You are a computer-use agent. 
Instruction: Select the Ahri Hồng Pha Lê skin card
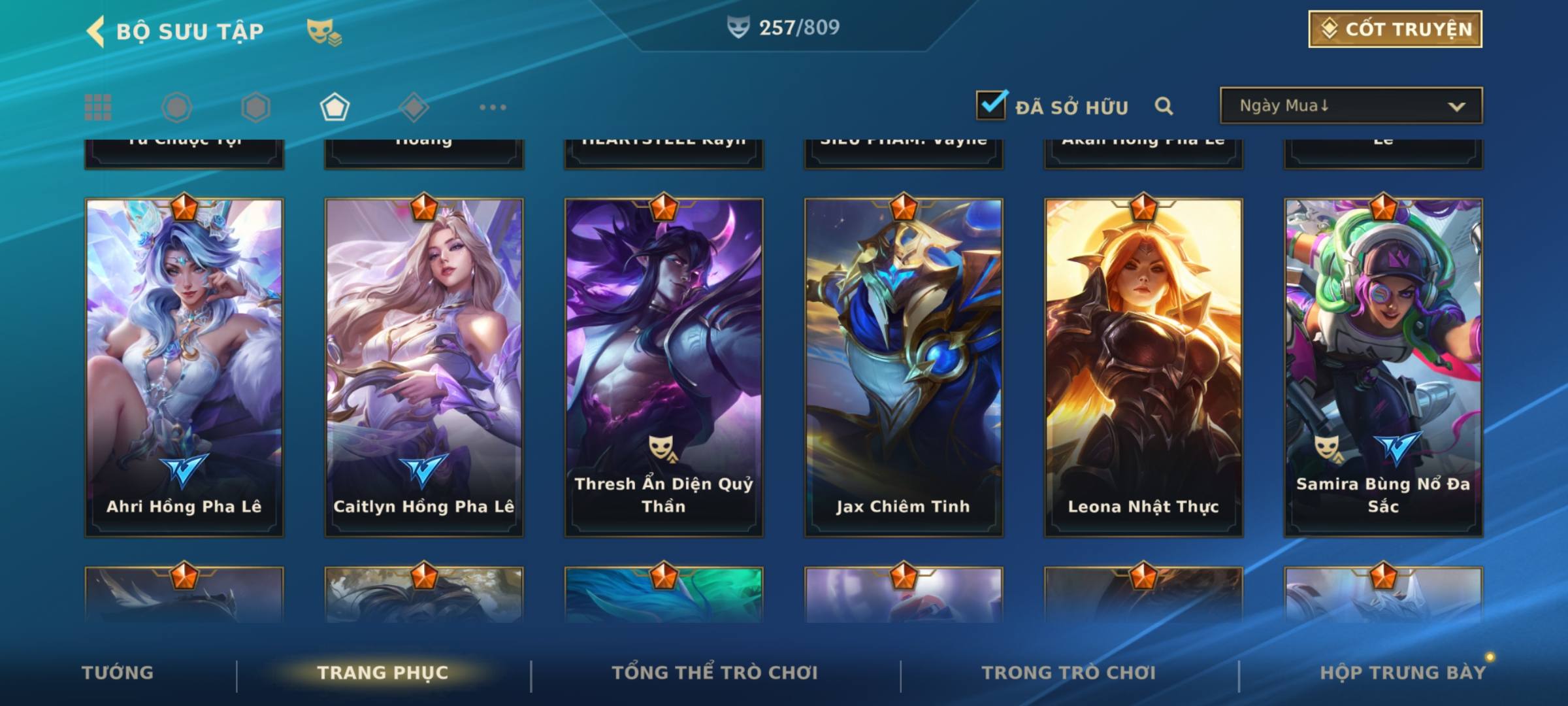184,367
